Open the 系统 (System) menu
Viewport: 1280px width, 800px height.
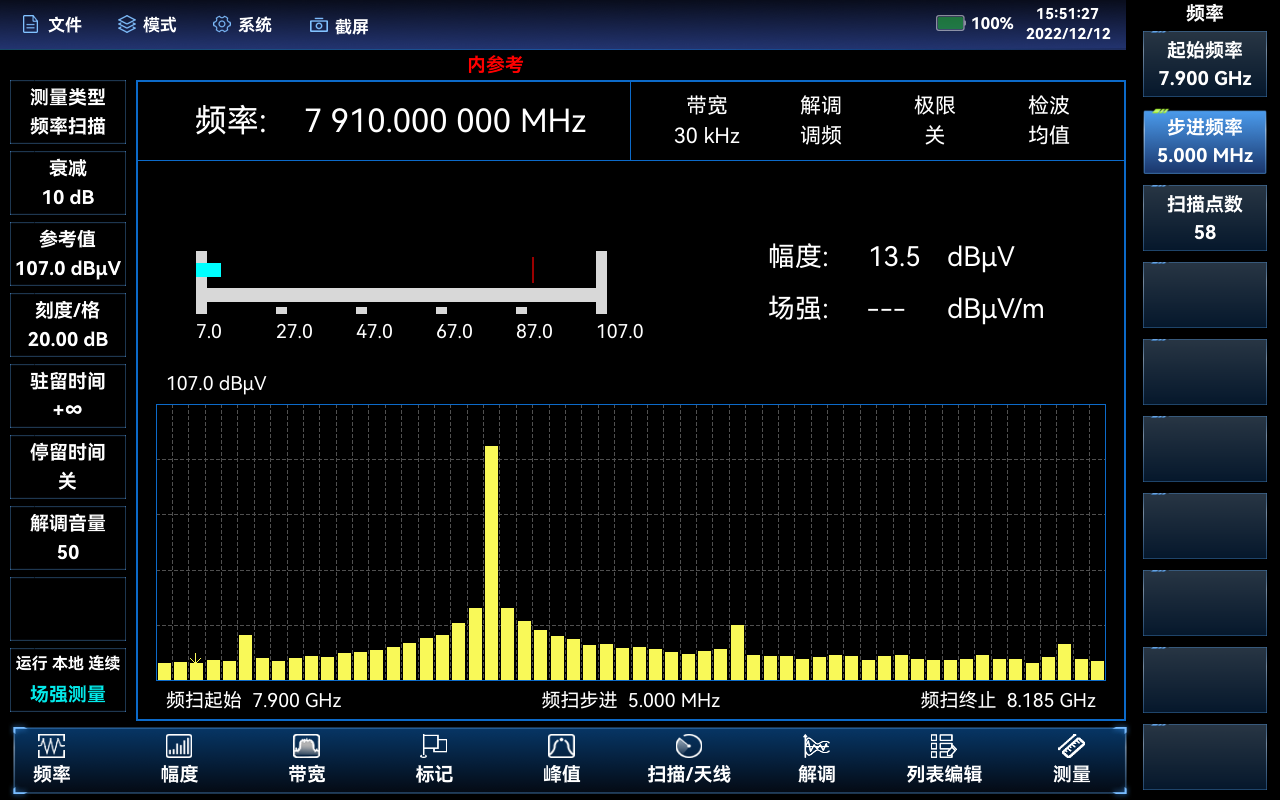coord(242,25)
